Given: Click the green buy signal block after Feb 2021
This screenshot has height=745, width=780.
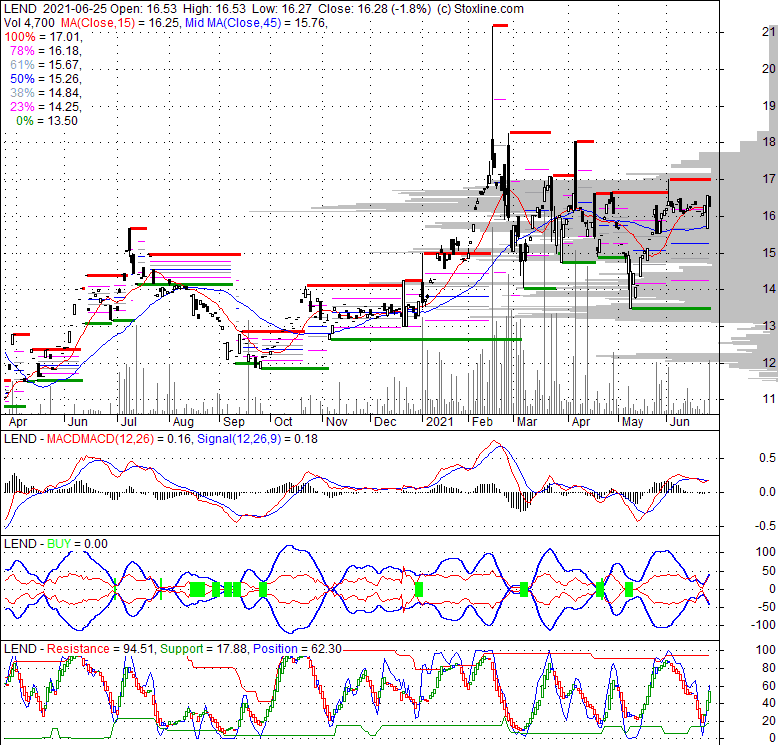Looking at the screenshot, I should click(524, 589).
